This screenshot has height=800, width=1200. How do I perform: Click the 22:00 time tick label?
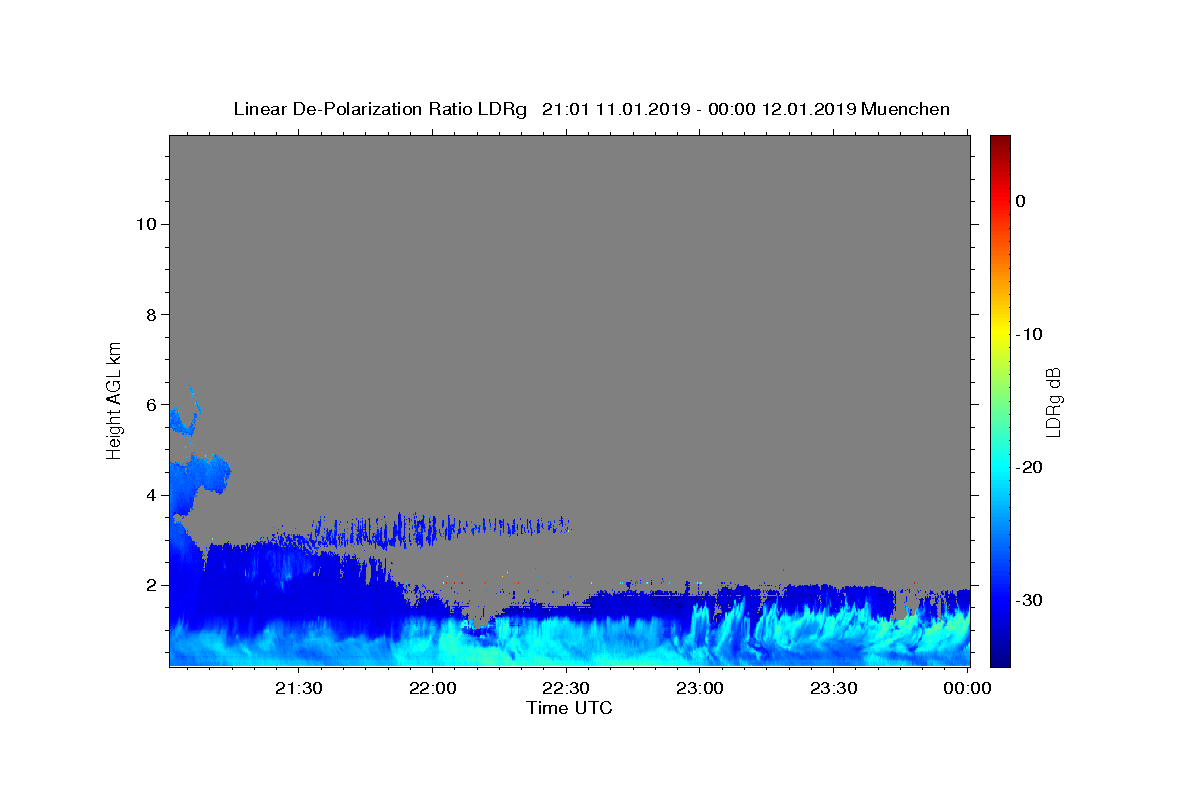(432, 688)
